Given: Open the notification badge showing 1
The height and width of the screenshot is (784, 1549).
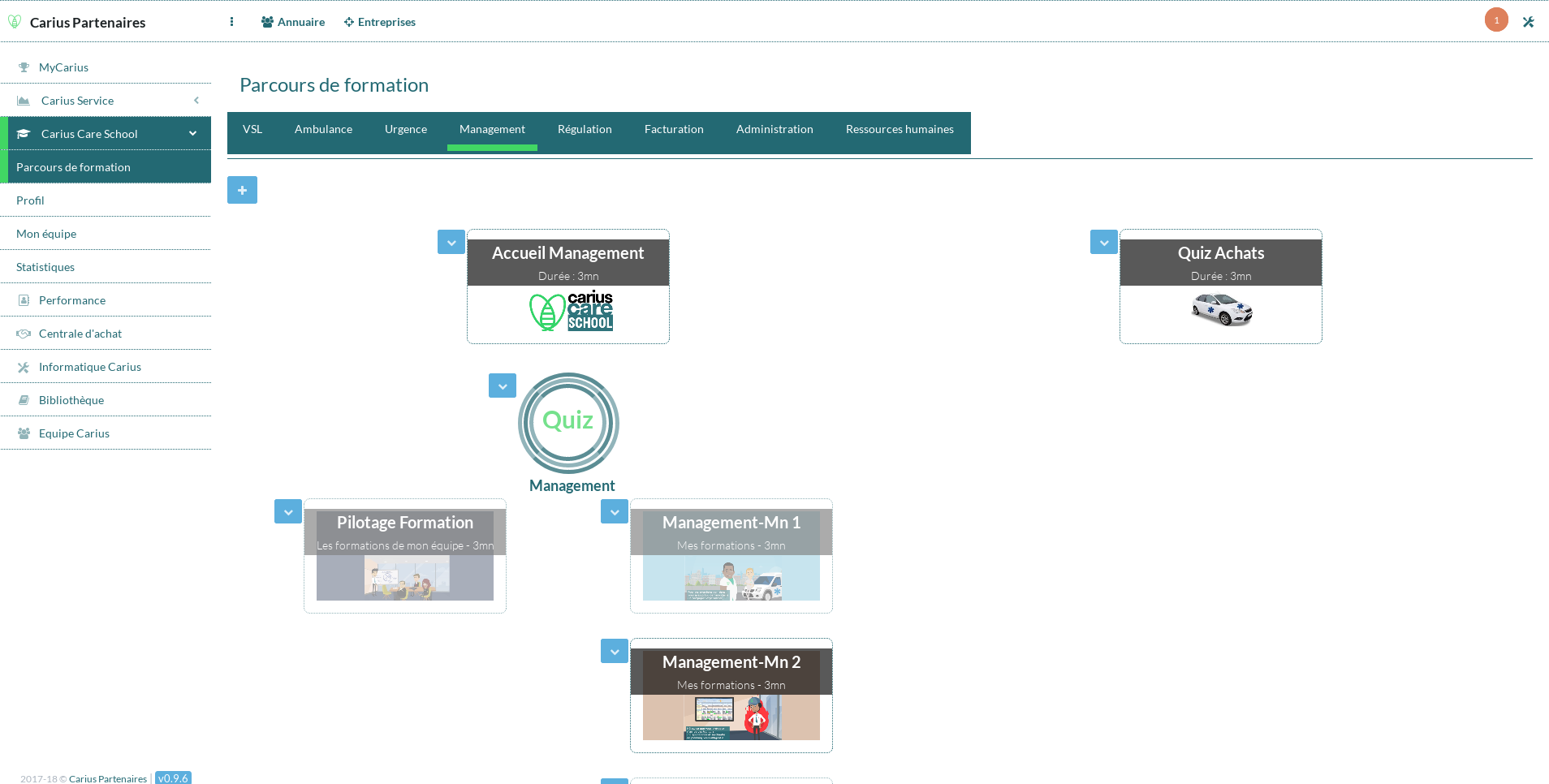Looking at the screenshot, I should pyautogui.click(x=1495, y=20).
